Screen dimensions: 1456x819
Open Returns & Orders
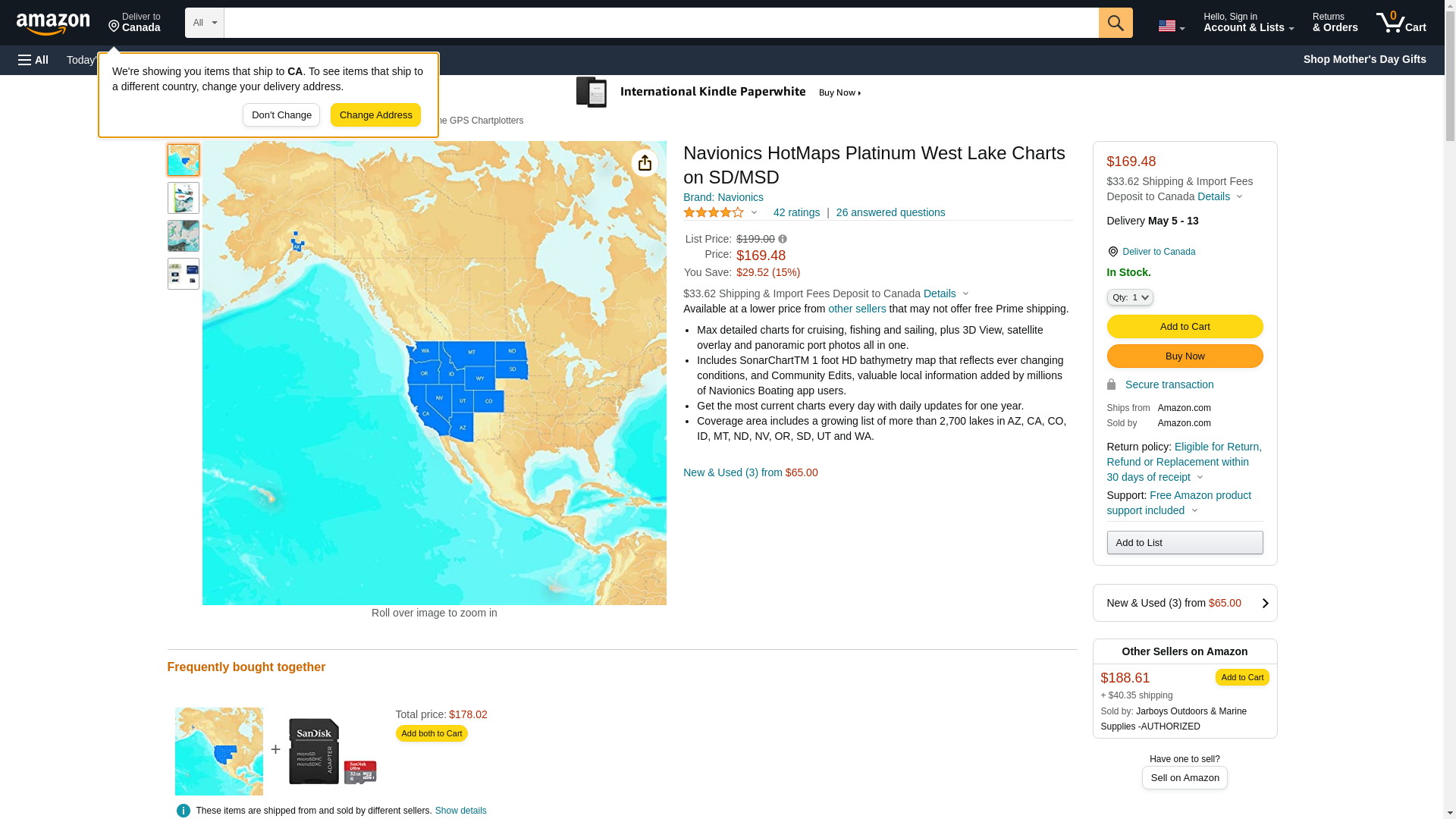[x=1335, y=23]
